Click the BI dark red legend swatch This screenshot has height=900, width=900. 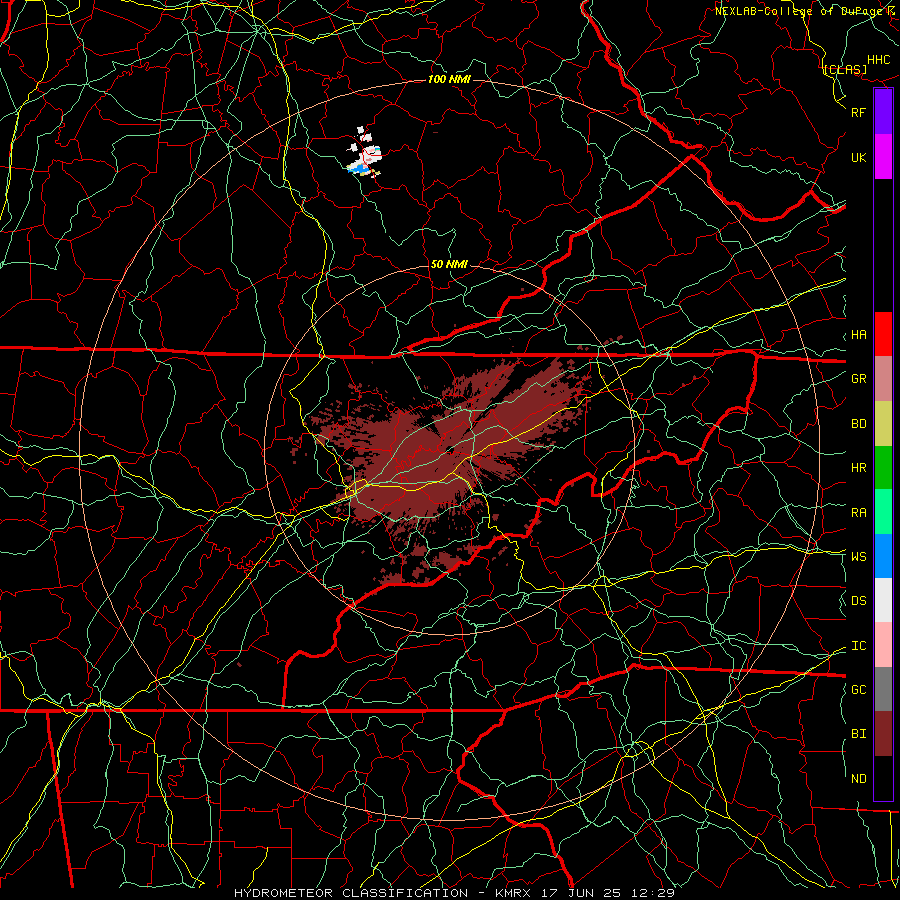[x=883, y=734]
